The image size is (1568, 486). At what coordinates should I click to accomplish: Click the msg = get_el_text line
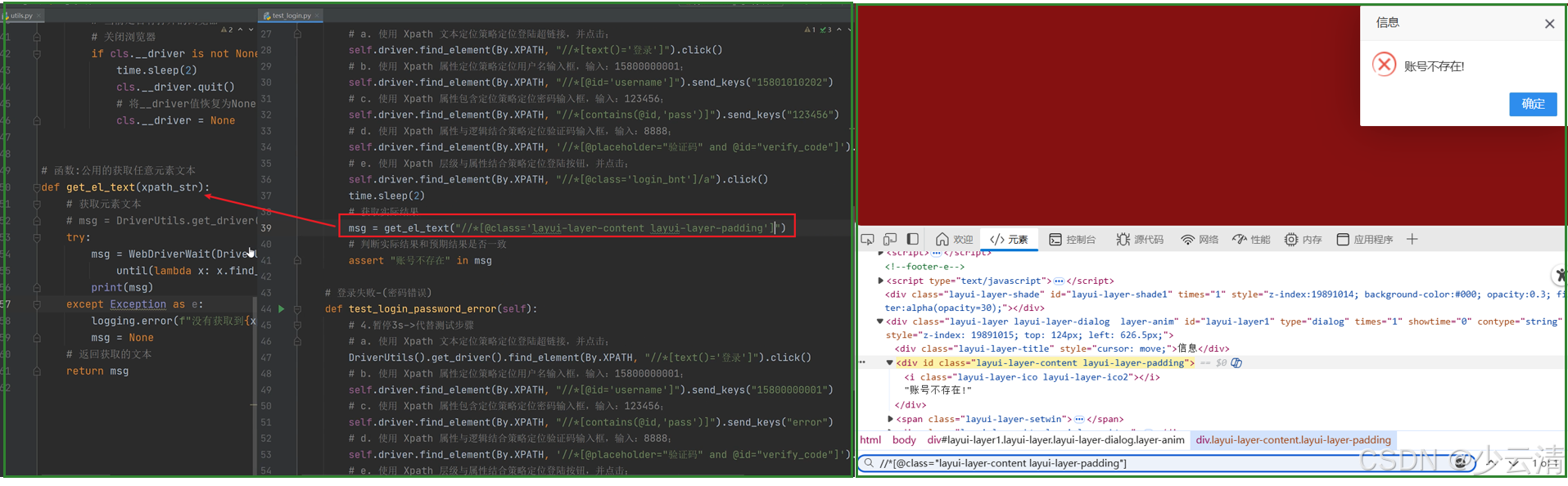pyautogui.click(x=567, y=228)
